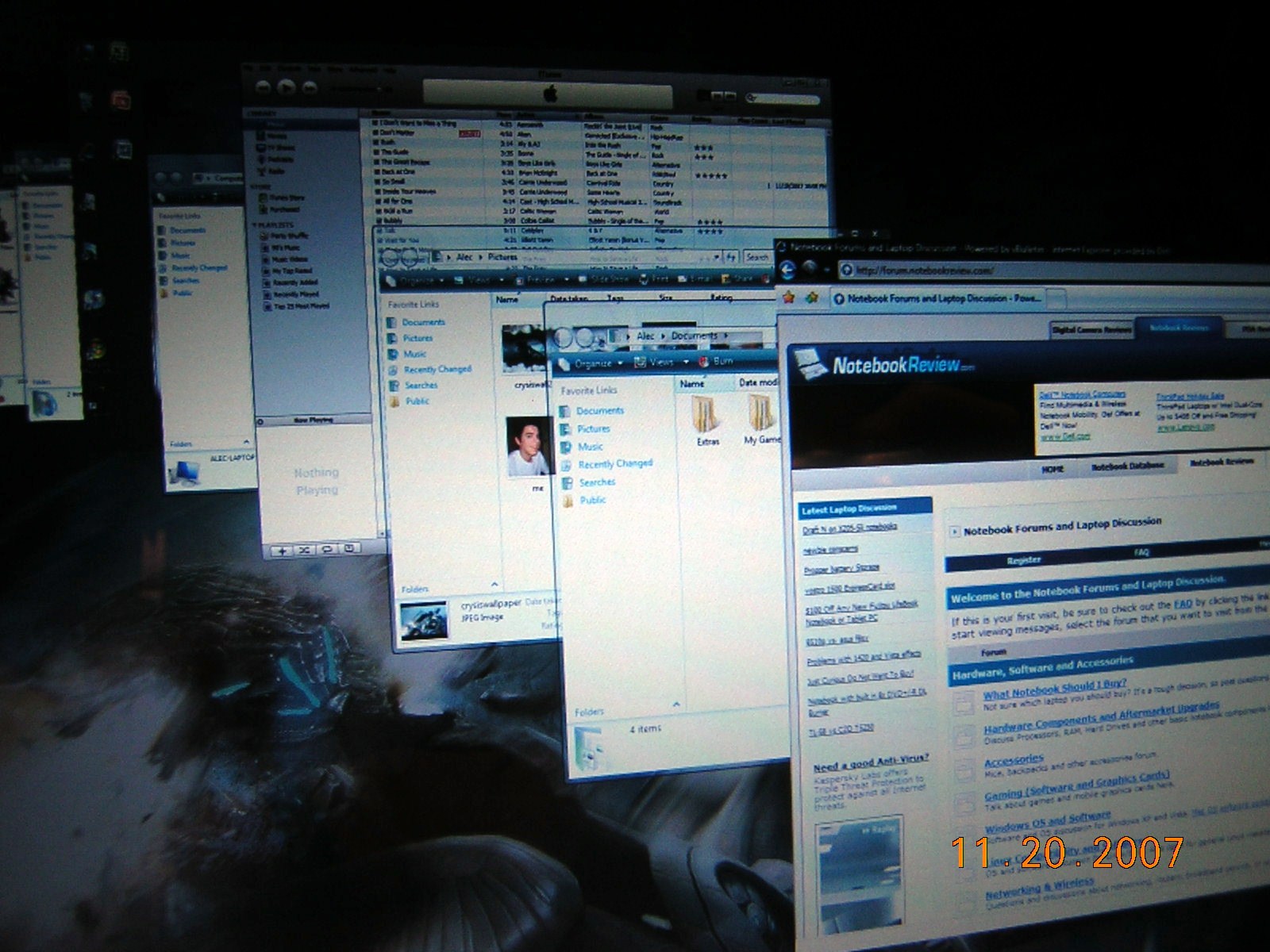1270x952 pixels.
Task: Click refresh button in Pictures address bar
Action: point(731,257)
